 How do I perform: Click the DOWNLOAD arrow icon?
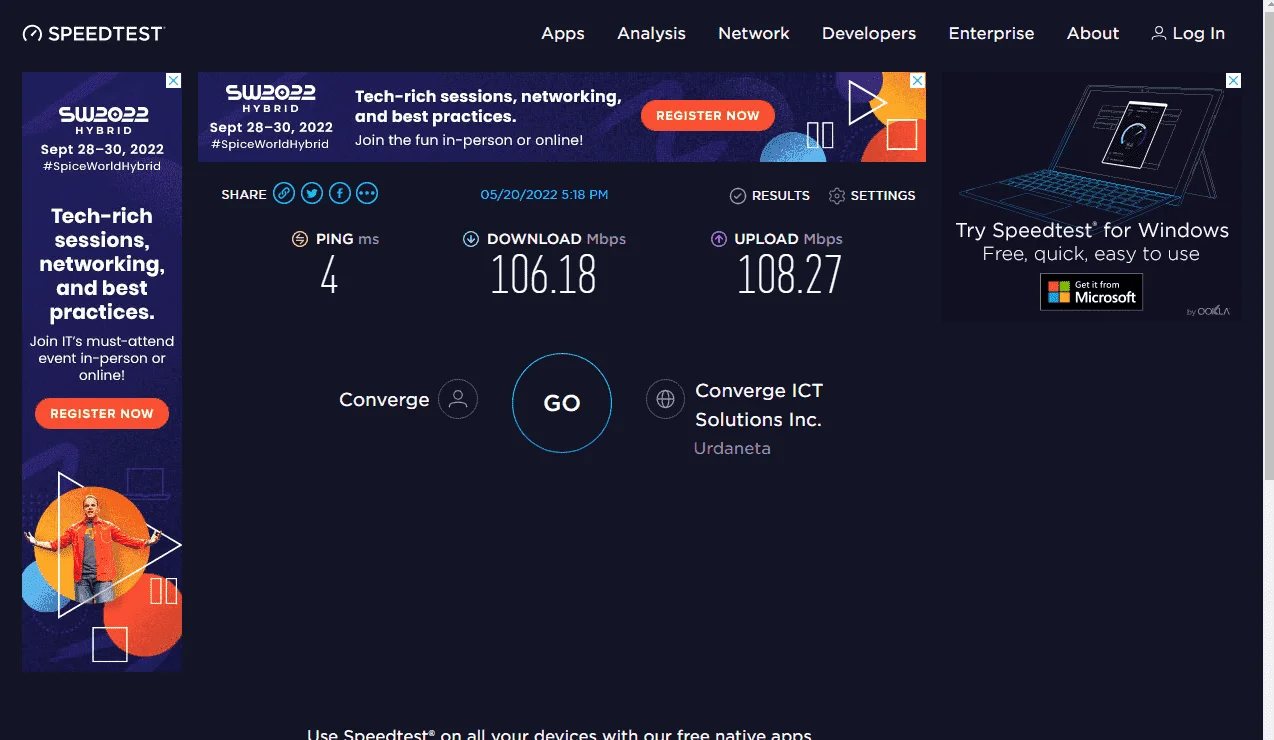(471, 239)
